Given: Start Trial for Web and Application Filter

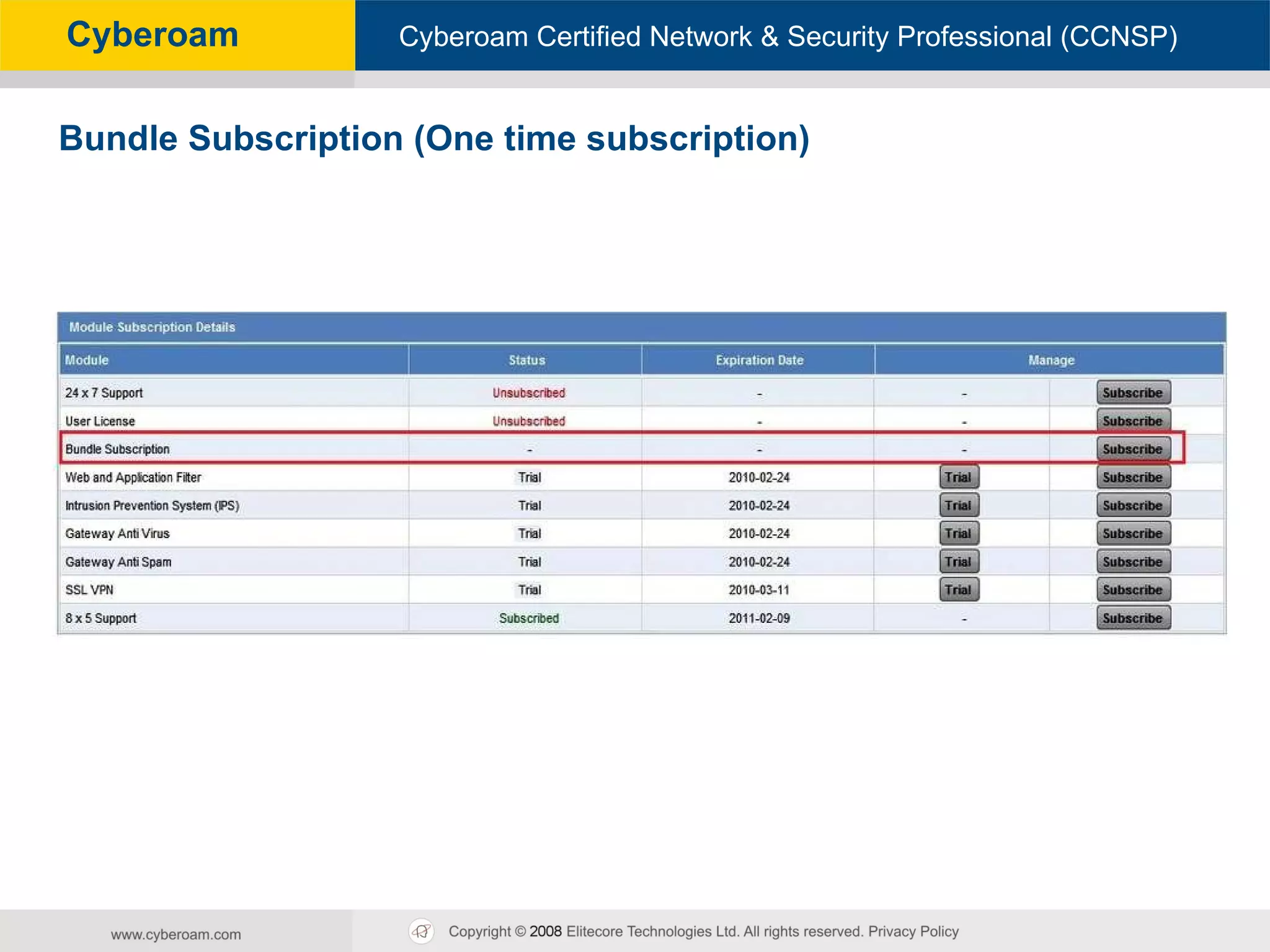Looking at the screenshot, I should coord(959,477).
